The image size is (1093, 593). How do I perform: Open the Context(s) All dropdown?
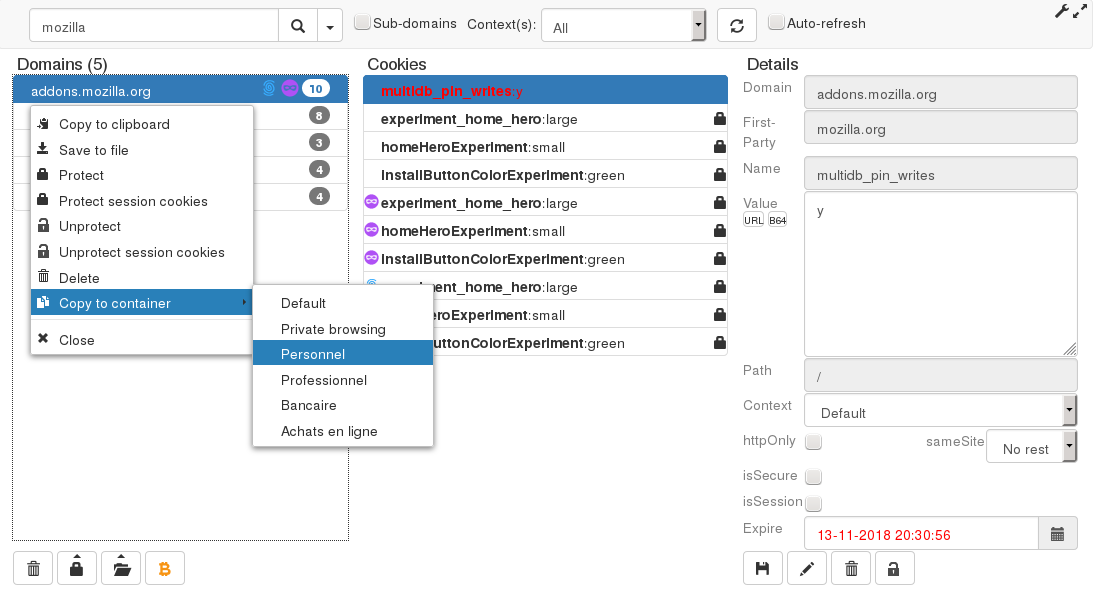624,26
